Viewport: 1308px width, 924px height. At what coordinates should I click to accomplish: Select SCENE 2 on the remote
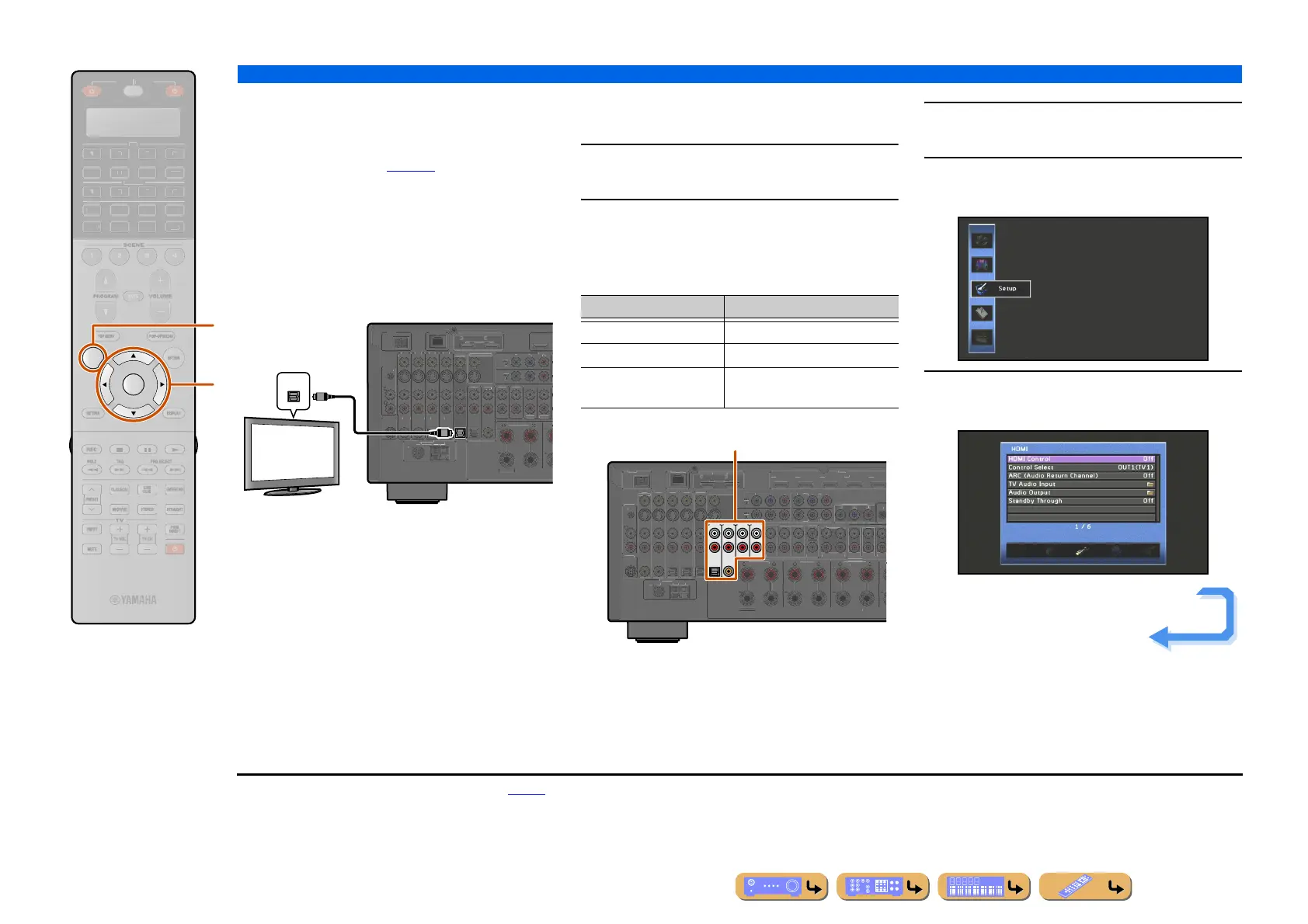tap(119, 255)
